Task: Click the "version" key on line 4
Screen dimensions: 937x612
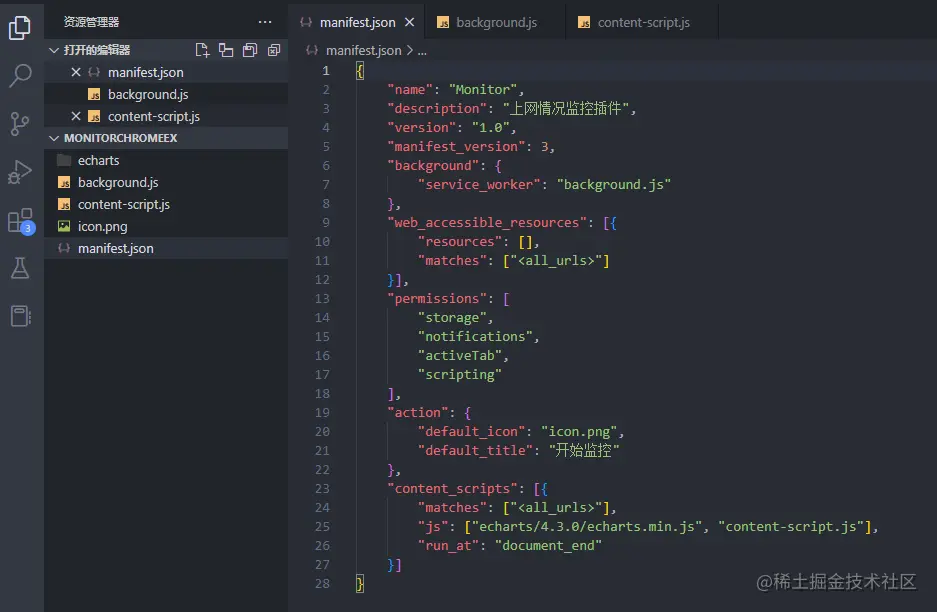Action: click(x=421, y=127)
